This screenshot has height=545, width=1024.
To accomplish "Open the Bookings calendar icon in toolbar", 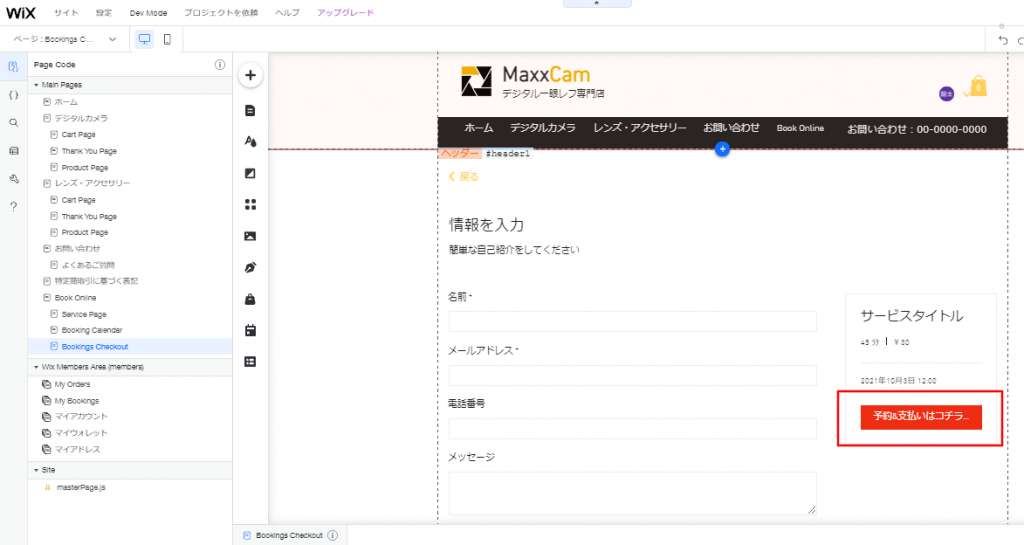I will pos(250,330).
